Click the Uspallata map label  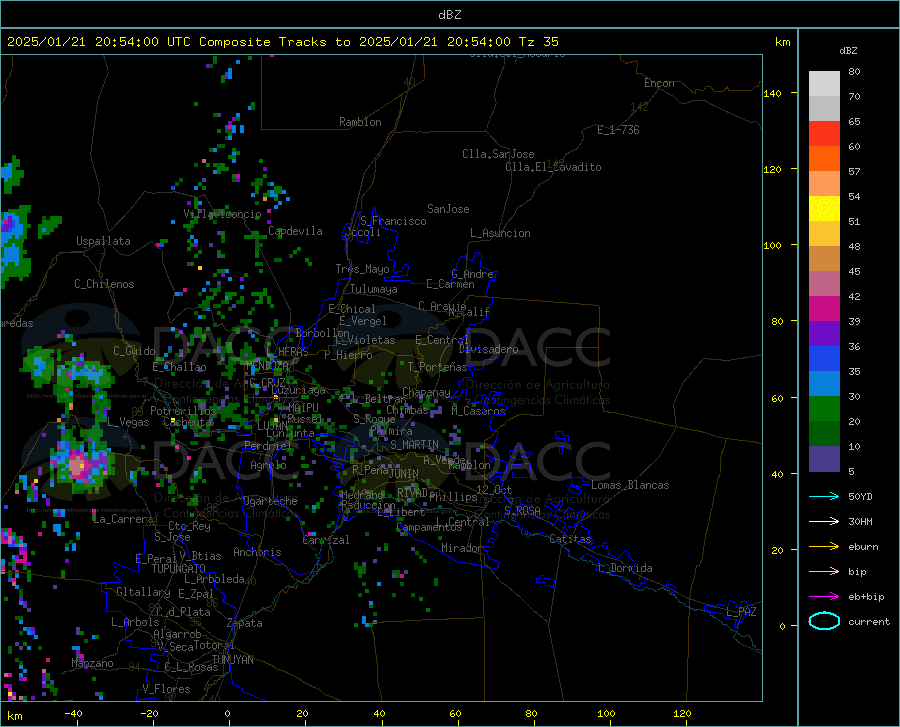(x=103, y=241)
